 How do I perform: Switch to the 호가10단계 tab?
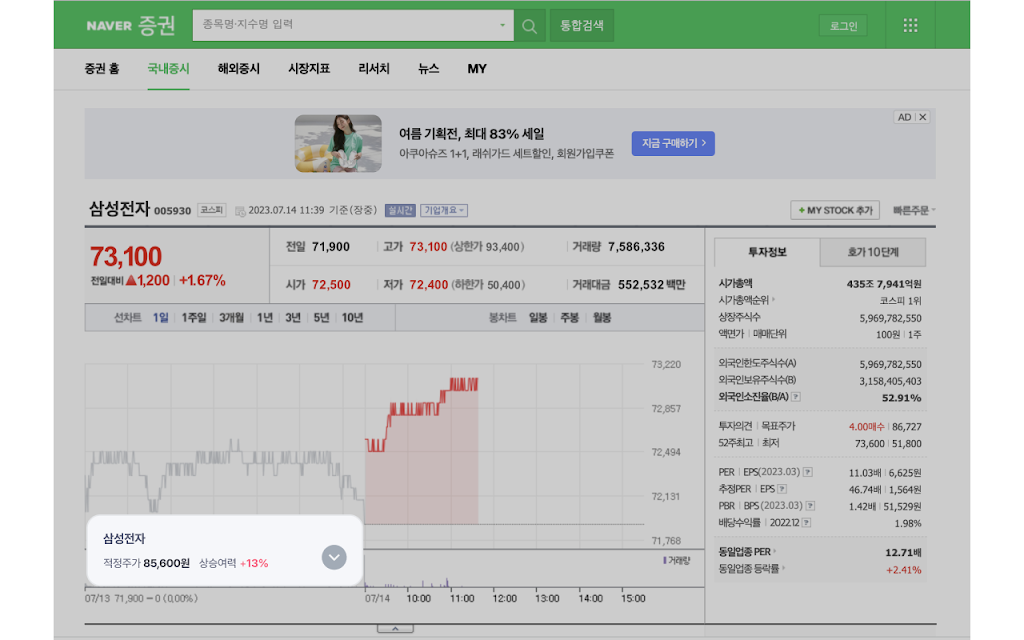[x=873, y=252]
